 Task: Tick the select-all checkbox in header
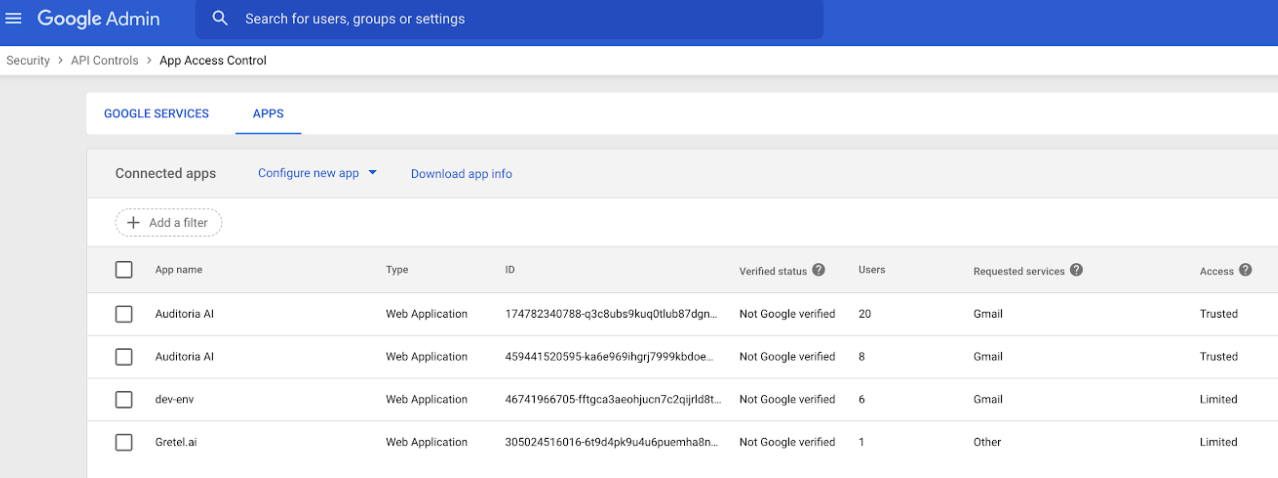point(124,270)
